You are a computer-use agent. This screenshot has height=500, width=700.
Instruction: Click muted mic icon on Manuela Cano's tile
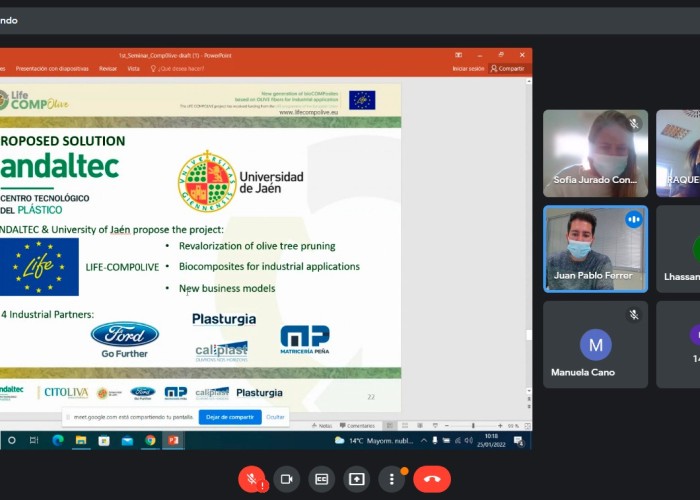(x=633, y=315)
